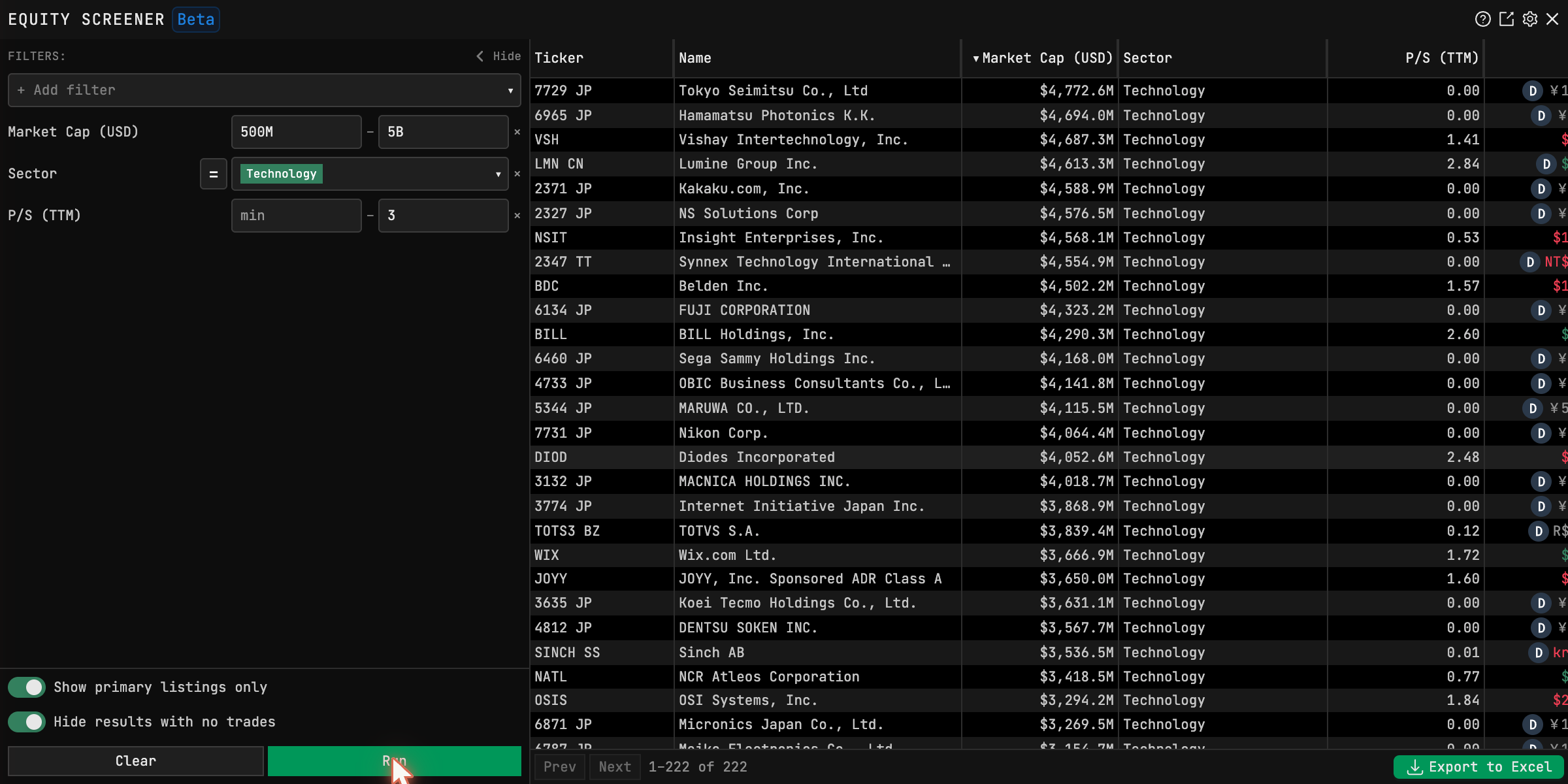Click the D badge in Nikon Corp. row
1568x784 pixels.
click(1541, 433)
